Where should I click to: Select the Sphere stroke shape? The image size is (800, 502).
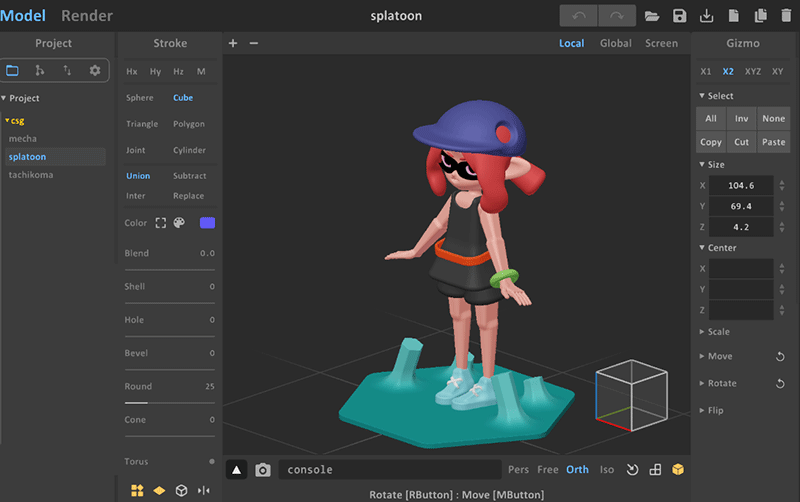pyautogui.click(x=140, y=97)
